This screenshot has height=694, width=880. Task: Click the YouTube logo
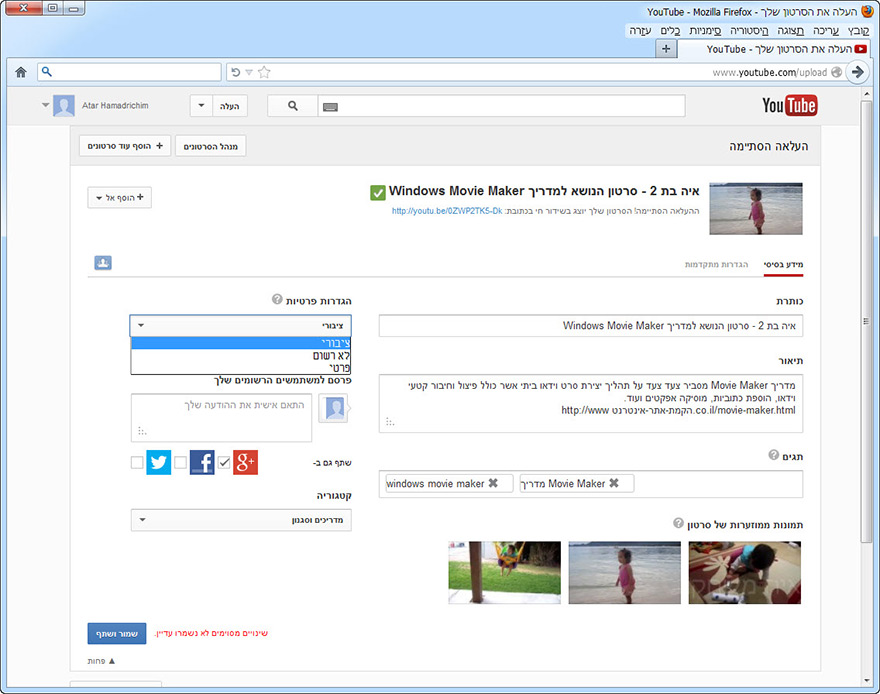coord(789,105)
